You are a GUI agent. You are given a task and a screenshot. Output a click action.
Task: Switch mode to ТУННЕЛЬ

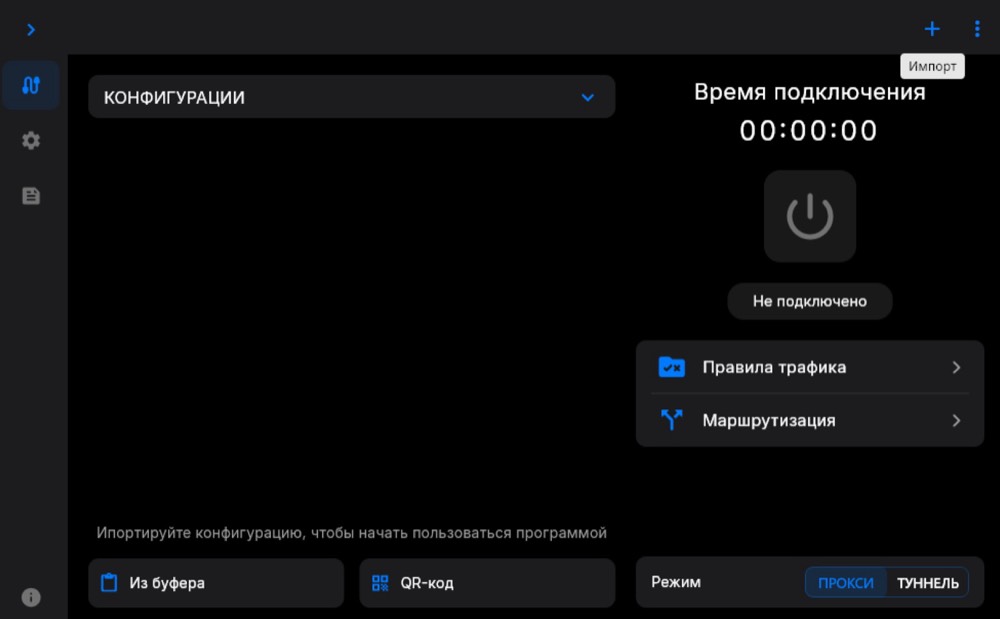click(x=927, y=583)
